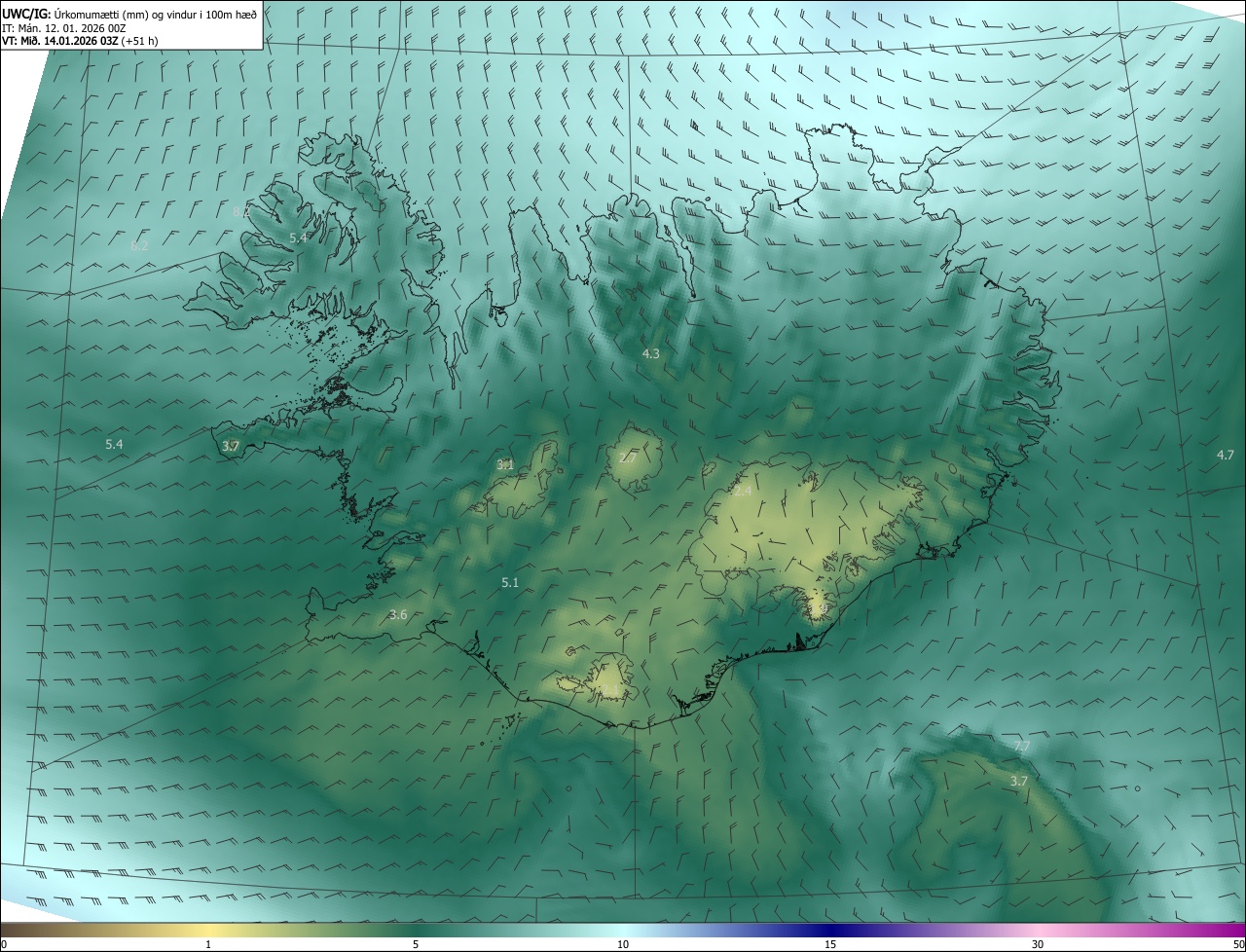Click the 'UWC/IG: Úrkomumætti (mm)' title line
The width and height of the screenshot is (1246, 952).
tap(129, 14)
